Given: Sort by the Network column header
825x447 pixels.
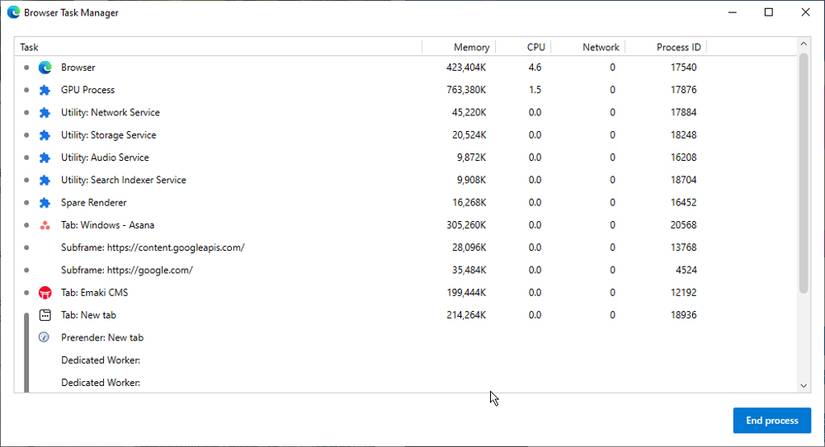Looking at the screenshot, I should 600,47.
